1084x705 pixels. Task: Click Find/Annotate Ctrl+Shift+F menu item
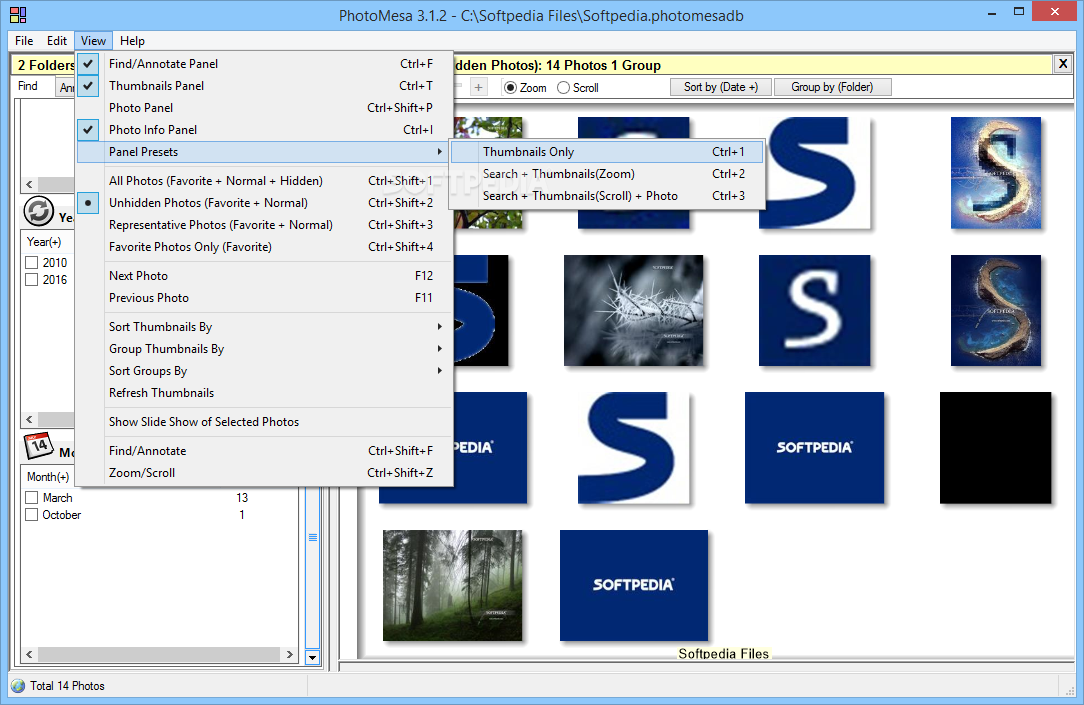264,451
